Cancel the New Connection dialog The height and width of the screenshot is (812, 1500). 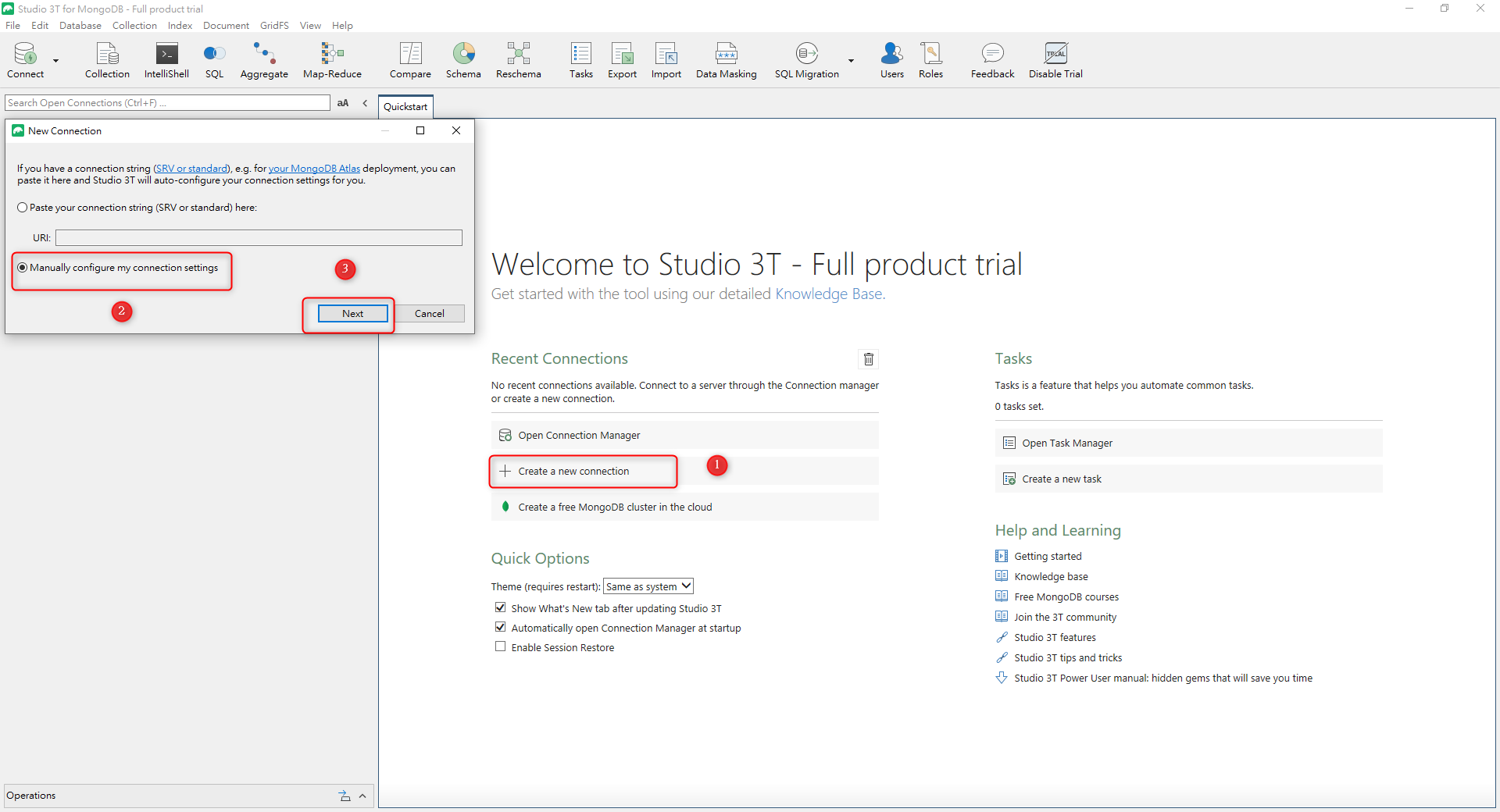pyautogui.click(x=429, y=314)
